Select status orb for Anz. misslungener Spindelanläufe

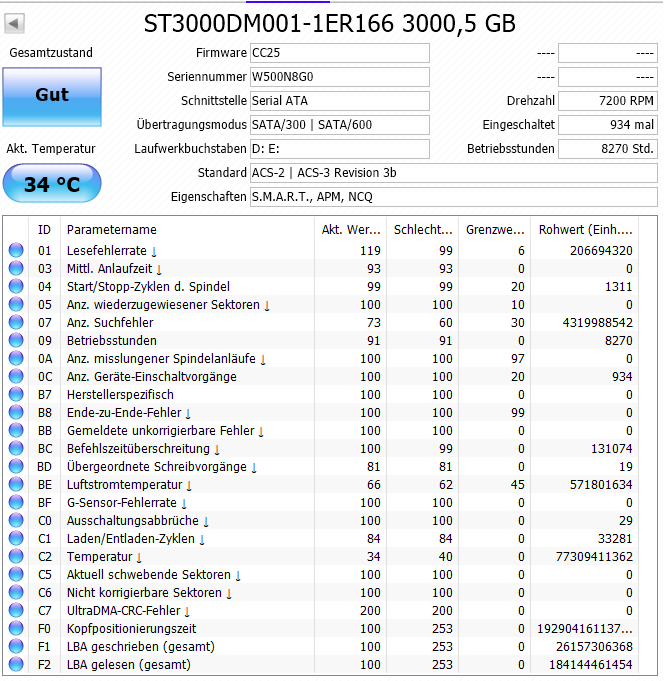click(x=16, y=359)
